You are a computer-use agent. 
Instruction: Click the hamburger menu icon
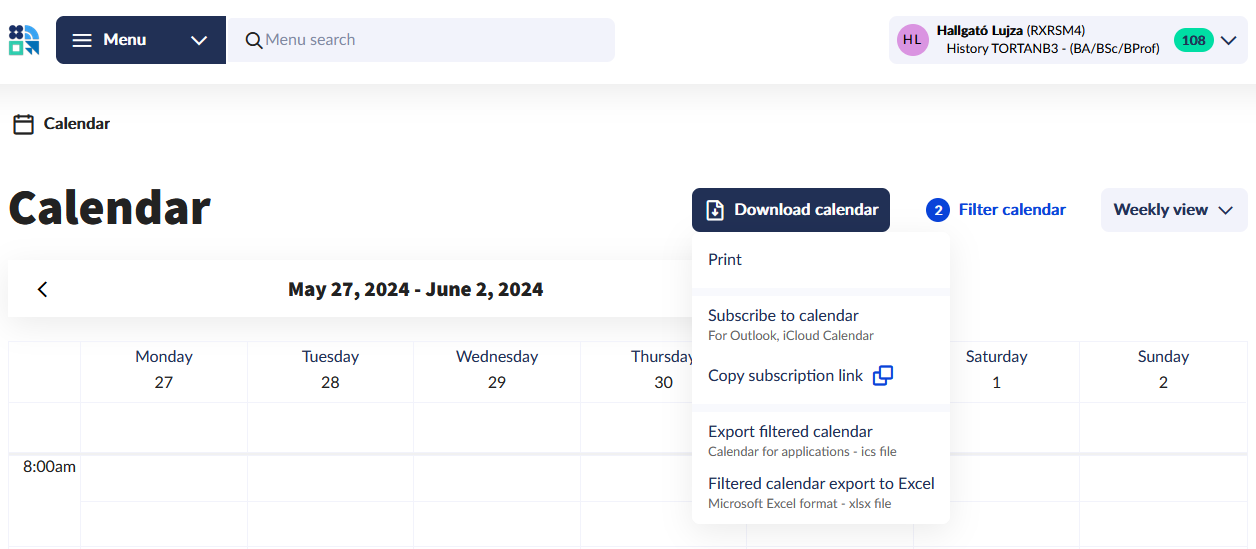(x=82, y=40)
